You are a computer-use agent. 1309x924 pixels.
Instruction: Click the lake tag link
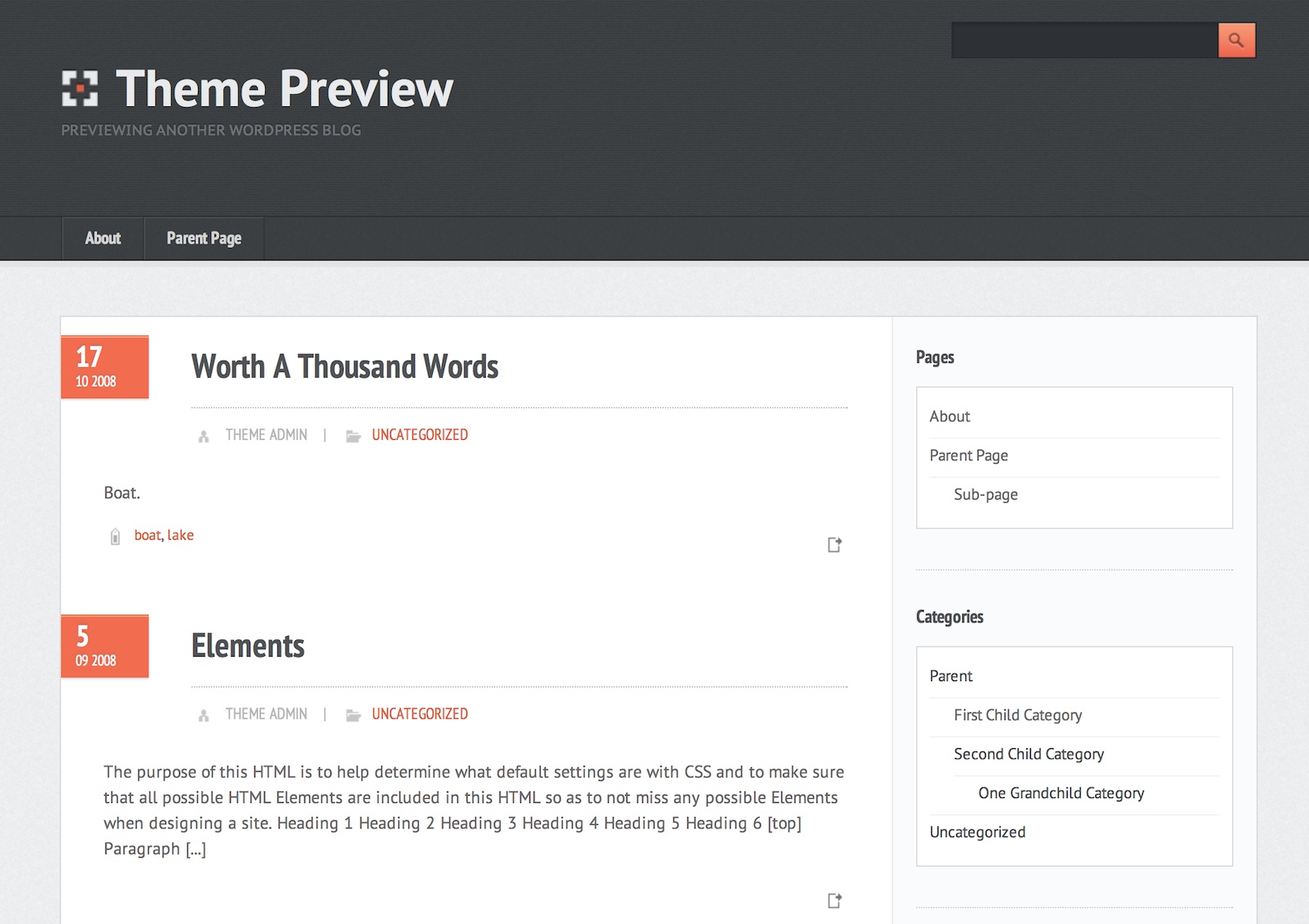[x=181, y=535]
